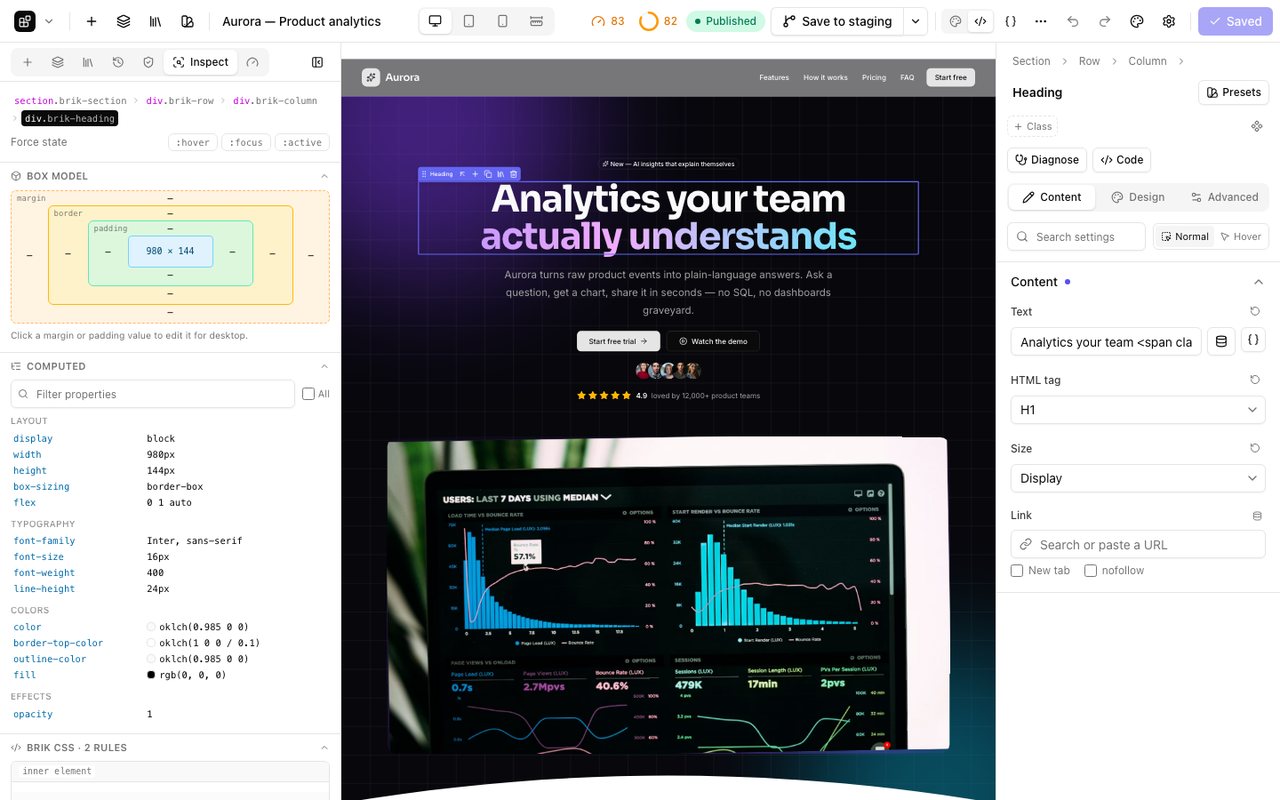This screenshot has height=800, width=1280.
Task: Toggle the All properties checkbox
Action: pos(308,394)
